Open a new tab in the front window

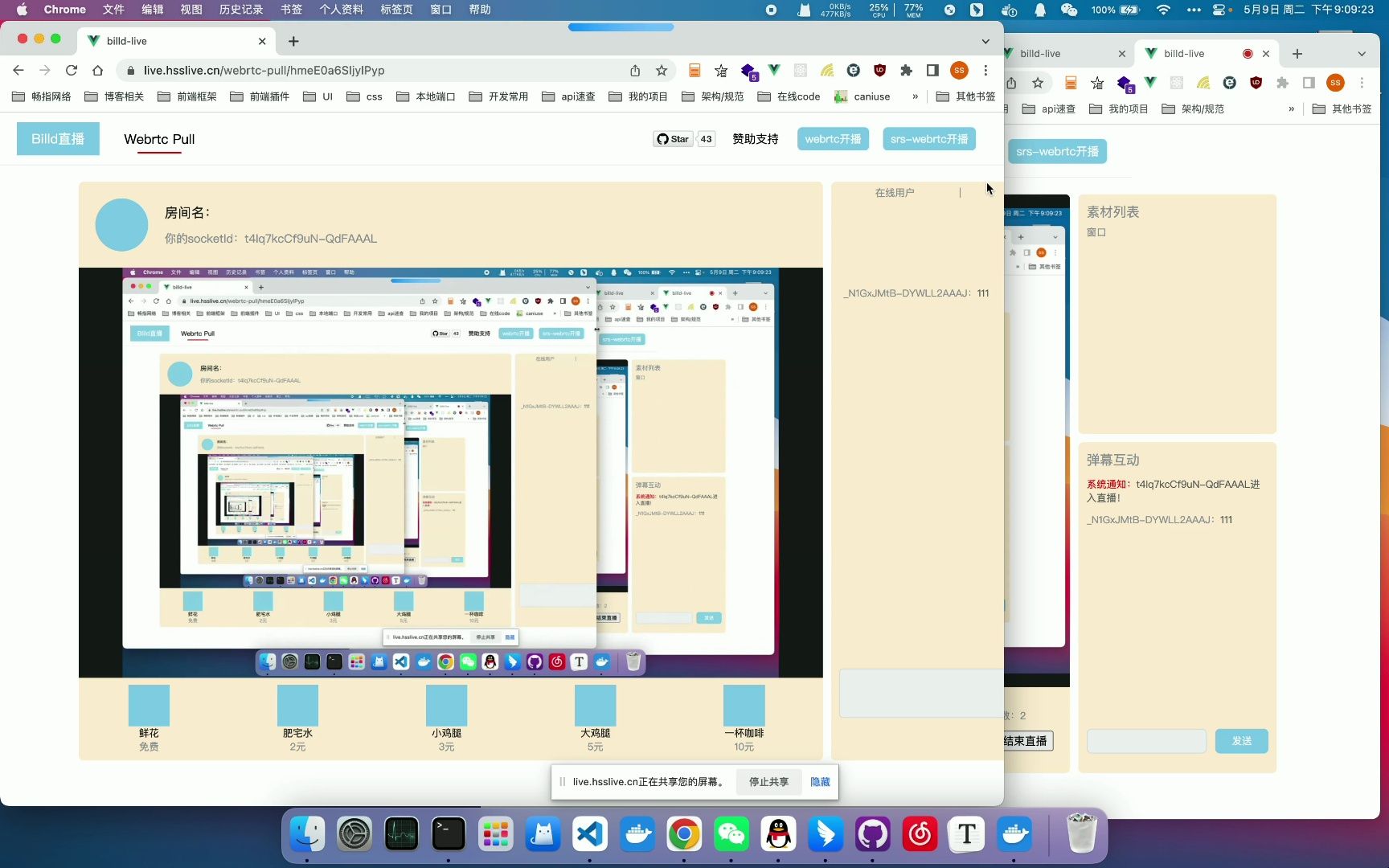pyautogui.click(x=293, y=41)
